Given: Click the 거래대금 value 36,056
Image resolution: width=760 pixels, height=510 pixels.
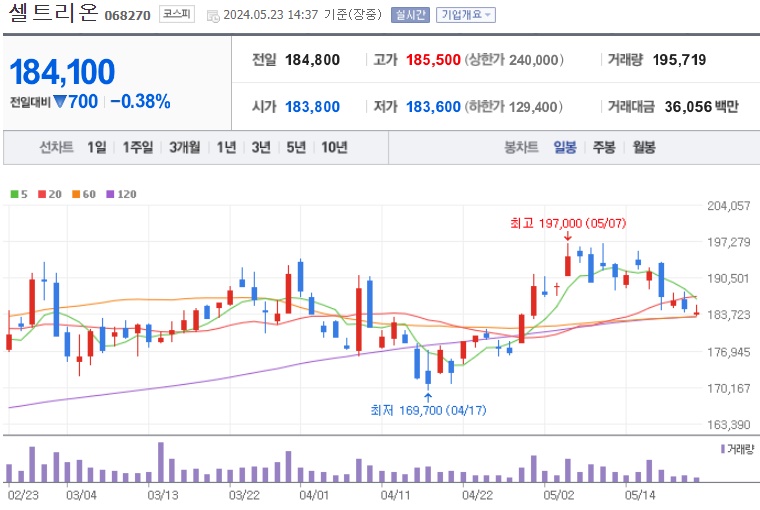Looking at the screenshot, I should click(x=687, y=107).
